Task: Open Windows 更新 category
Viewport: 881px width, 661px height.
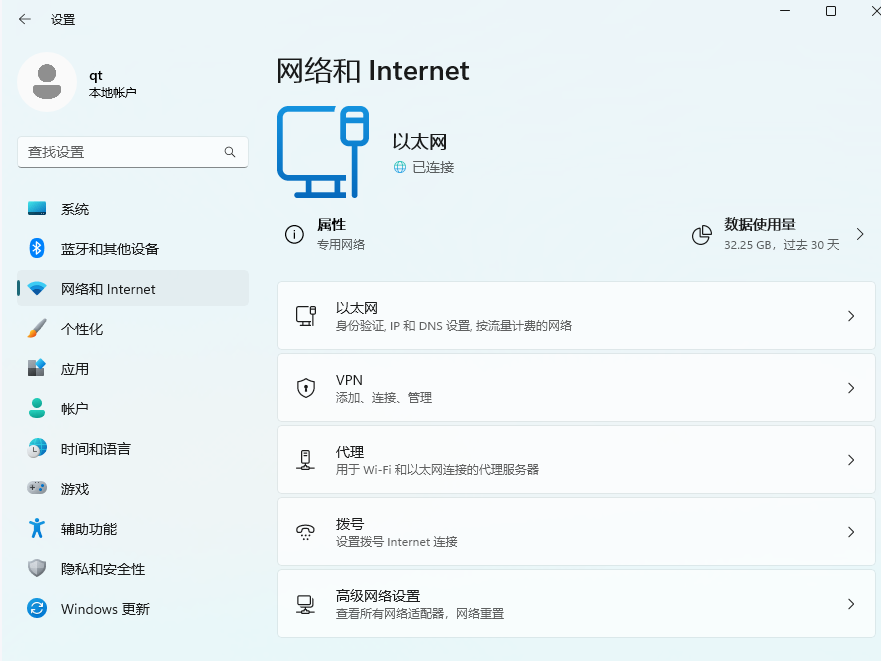Action: [x=133, y=608]
